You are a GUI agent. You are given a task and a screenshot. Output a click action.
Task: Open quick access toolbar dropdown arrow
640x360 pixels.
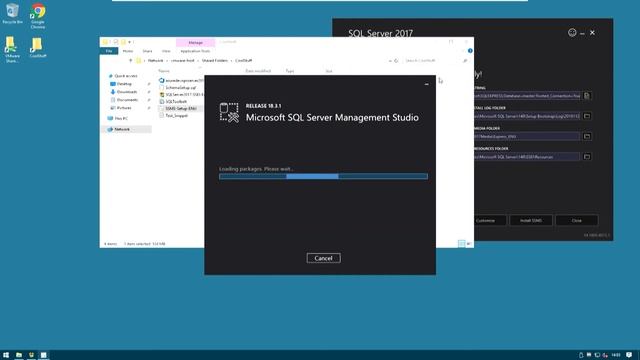129,42
